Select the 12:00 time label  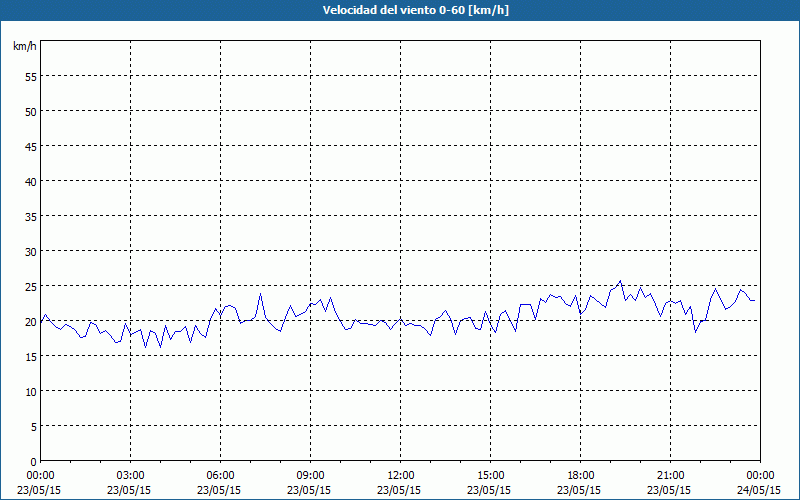[401, 476]
